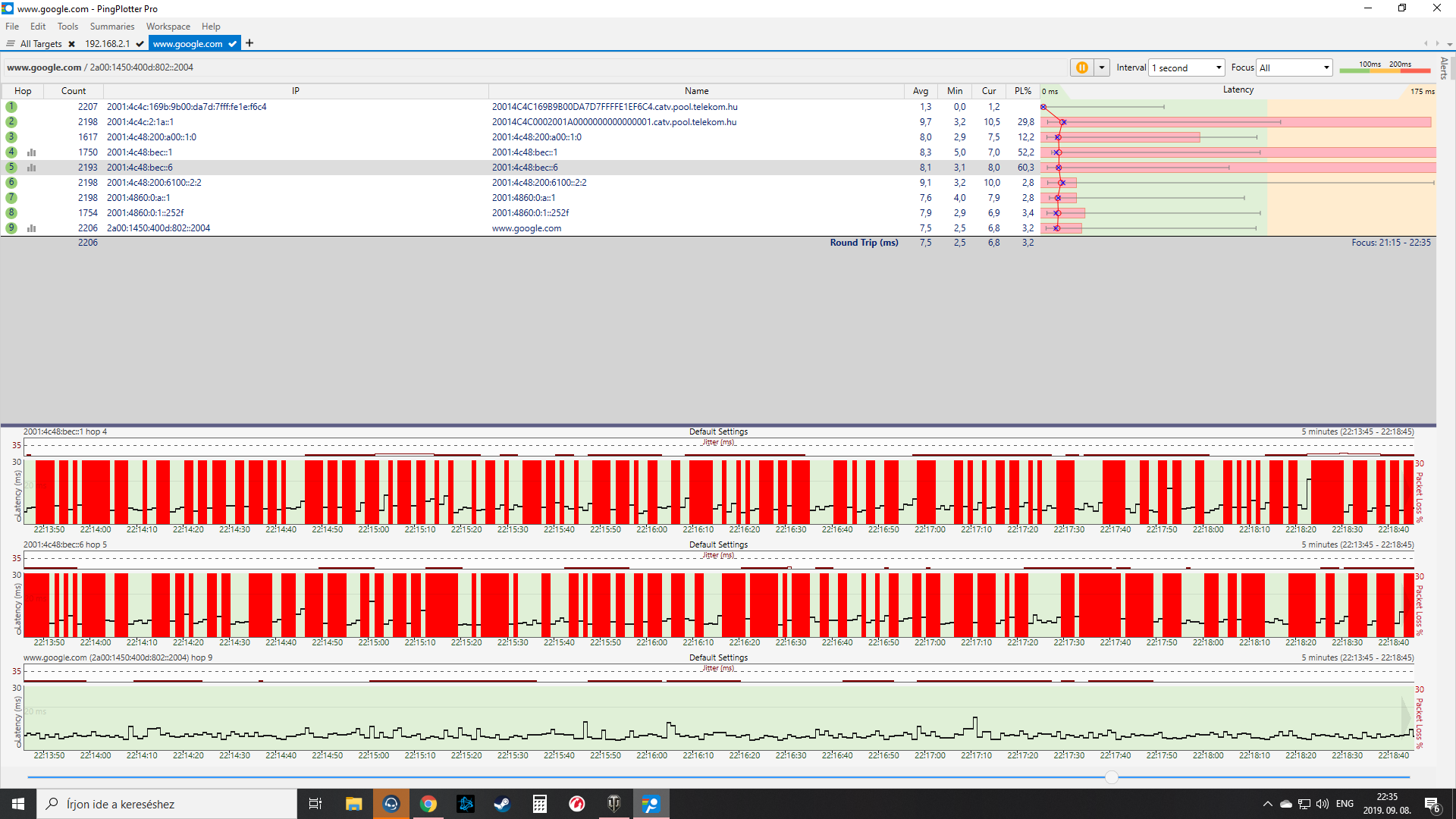Open the Alerts side panel
The image size is (1456, 819).
pyautogui.click(x=1444, y=68)
